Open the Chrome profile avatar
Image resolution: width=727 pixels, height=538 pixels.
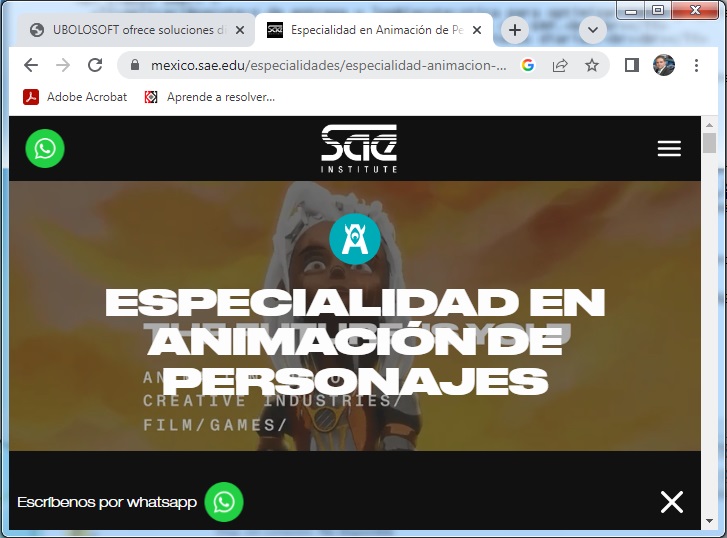(663, 65)
